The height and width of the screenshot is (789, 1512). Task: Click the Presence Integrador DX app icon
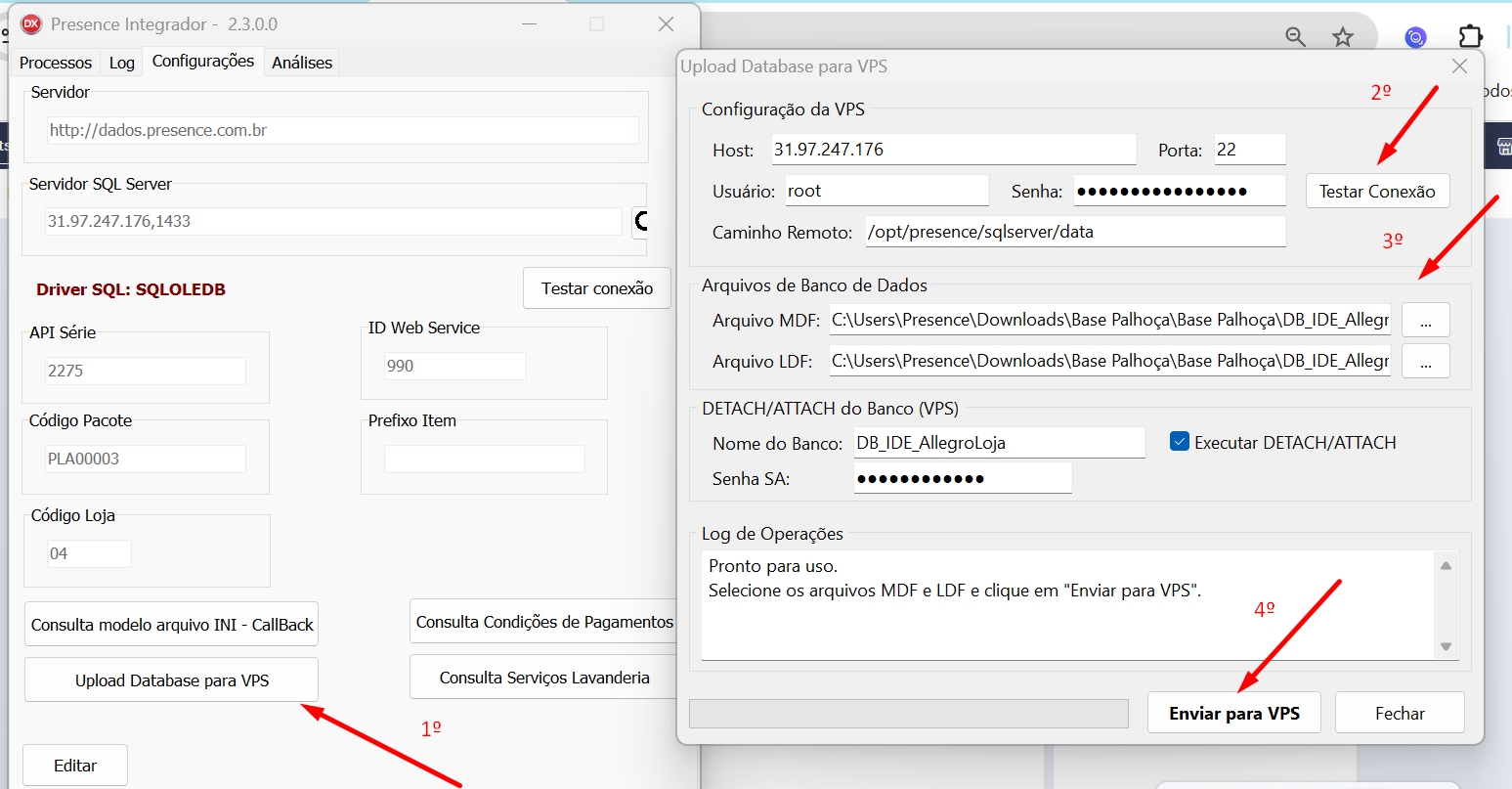point(31,24)
